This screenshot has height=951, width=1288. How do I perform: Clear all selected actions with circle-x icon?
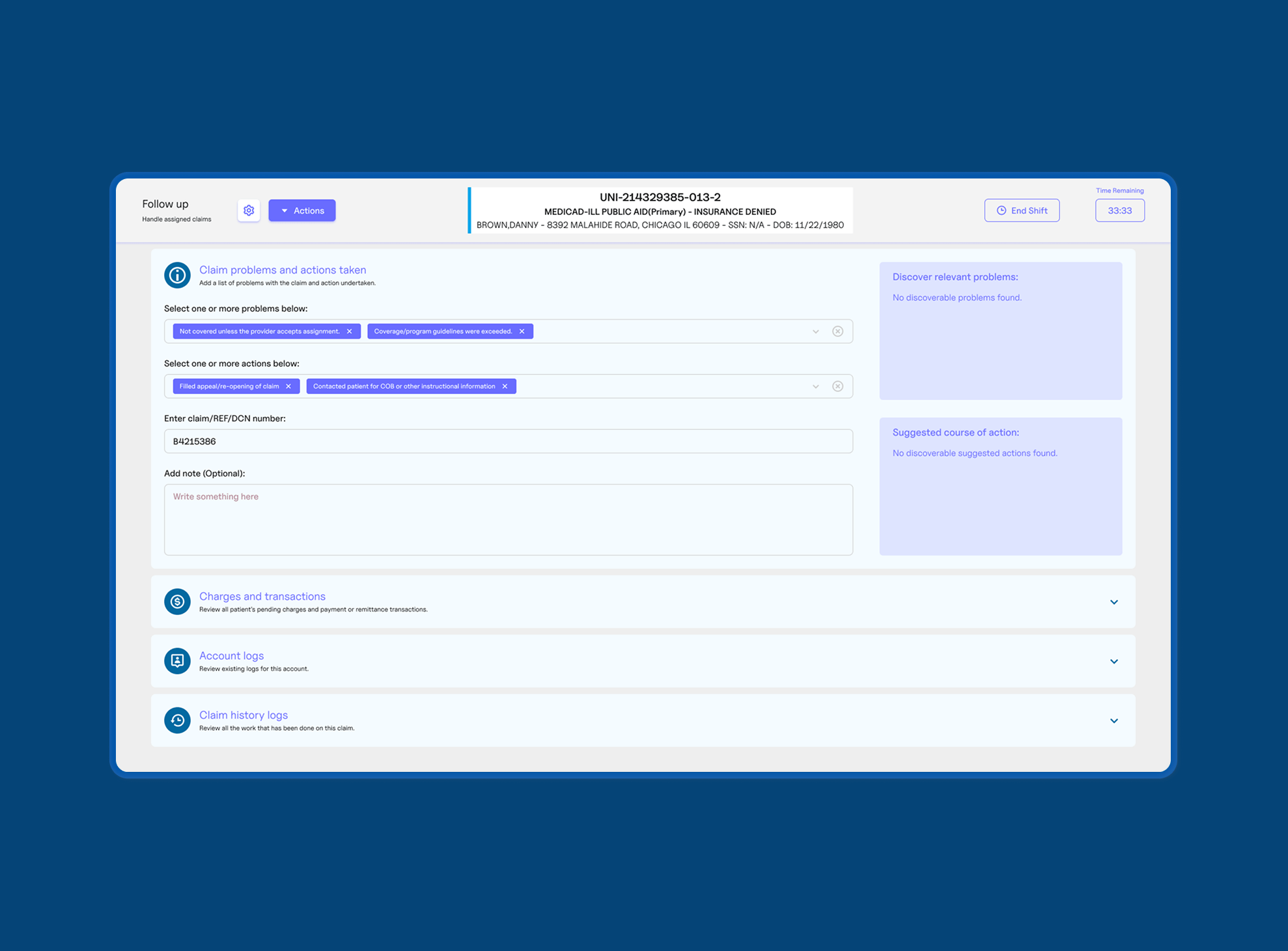pyautogui.click(x=838, y=386)
